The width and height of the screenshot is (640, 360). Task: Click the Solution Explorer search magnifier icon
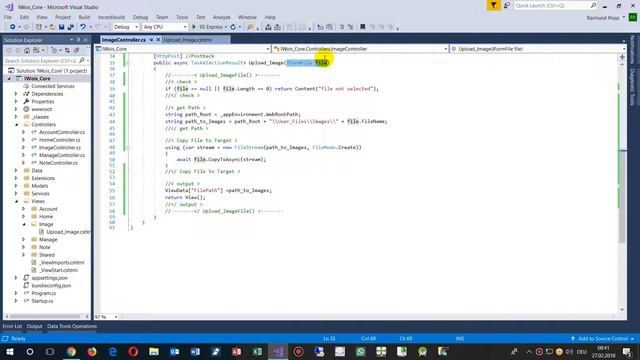[82, 60]
